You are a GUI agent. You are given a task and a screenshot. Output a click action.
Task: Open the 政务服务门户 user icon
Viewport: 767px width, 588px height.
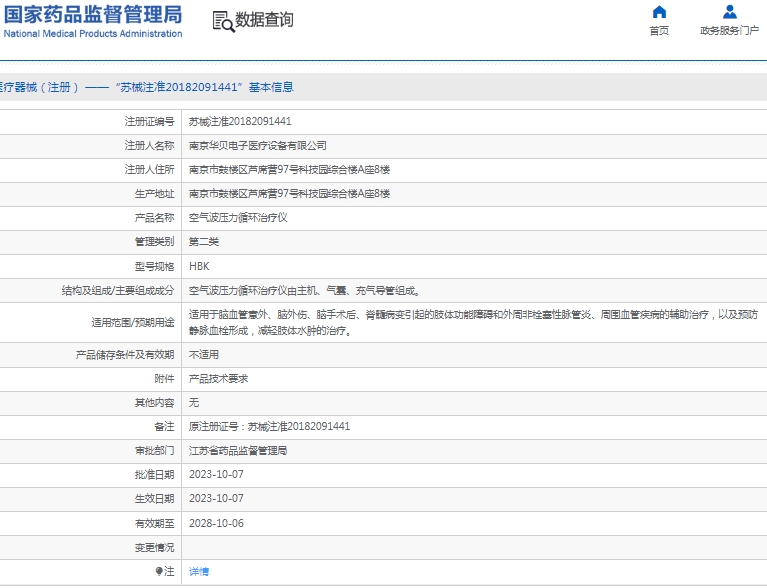[729, 12]
